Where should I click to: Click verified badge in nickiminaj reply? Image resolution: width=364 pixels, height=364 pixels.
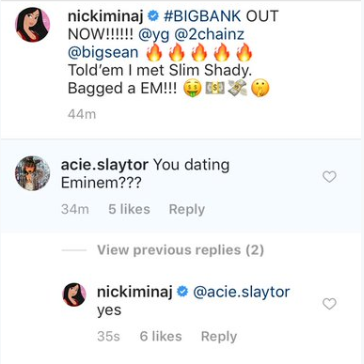click(182, 292)
